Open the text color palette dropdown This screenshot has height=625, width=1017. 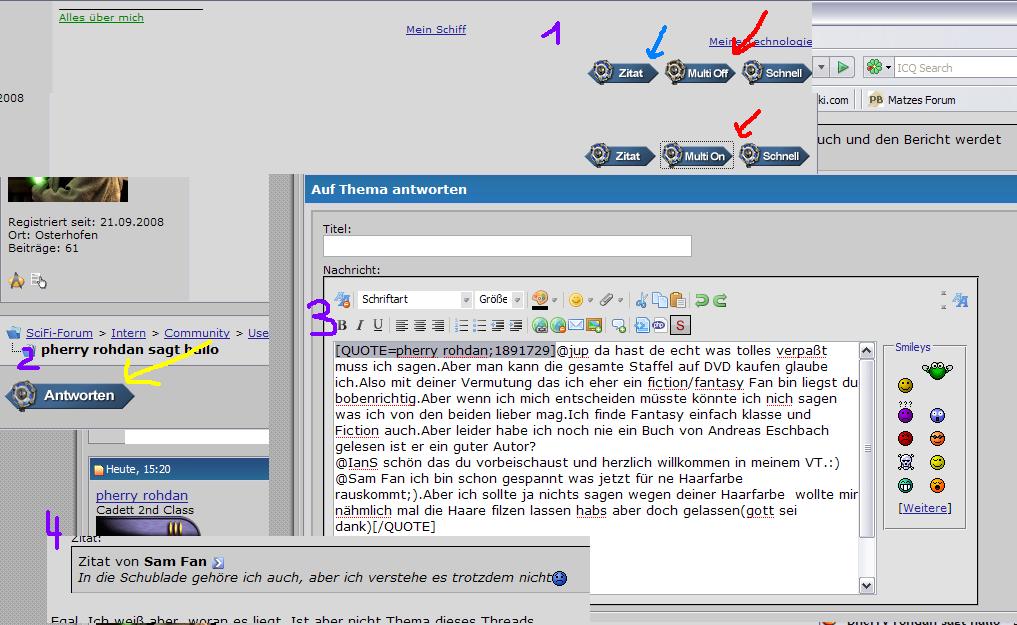(x=555, y=300)
